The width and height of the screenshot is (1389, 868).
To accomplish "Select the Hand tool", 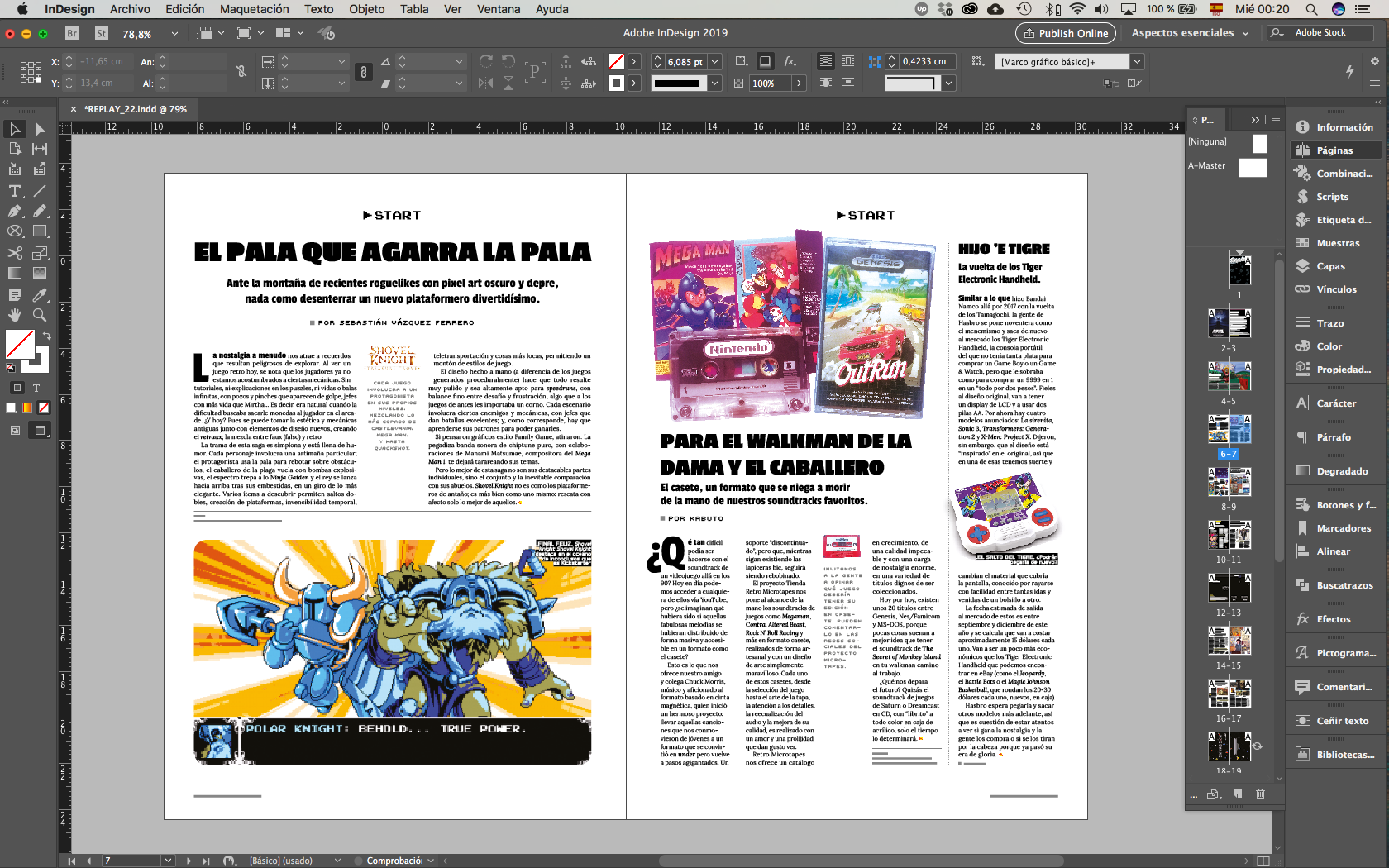I will pos(15,315).
